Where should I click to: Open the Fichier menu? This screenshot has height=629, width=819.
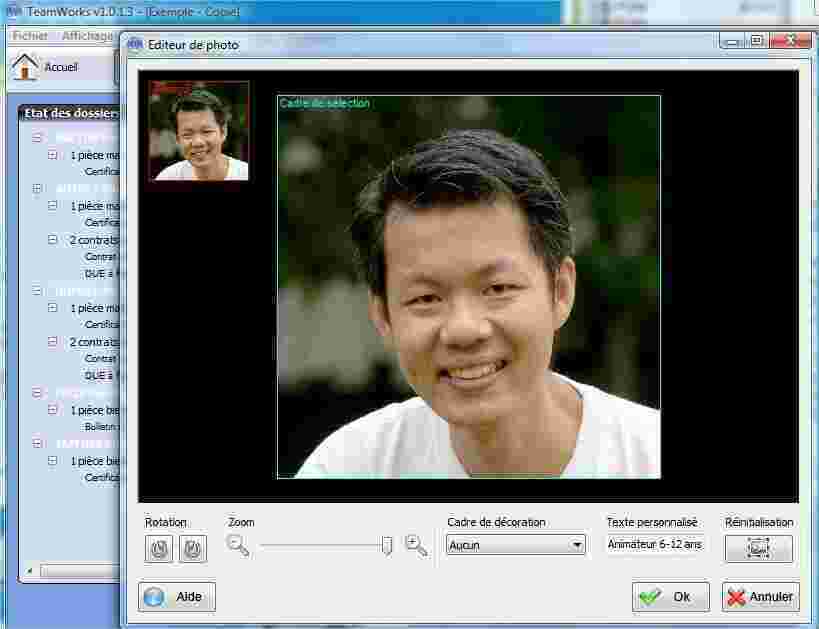30,36
